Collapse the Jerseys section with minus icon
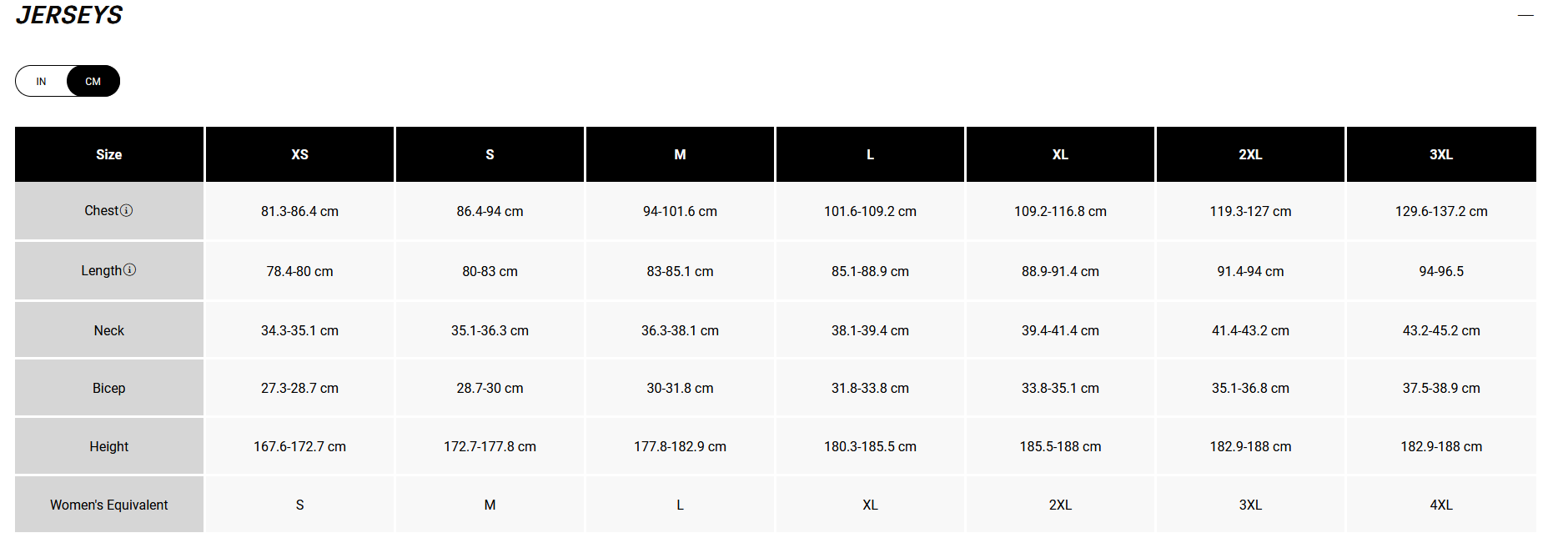Image resolution: width=1568 pixels, height=548 pixels. [1525, 15]
